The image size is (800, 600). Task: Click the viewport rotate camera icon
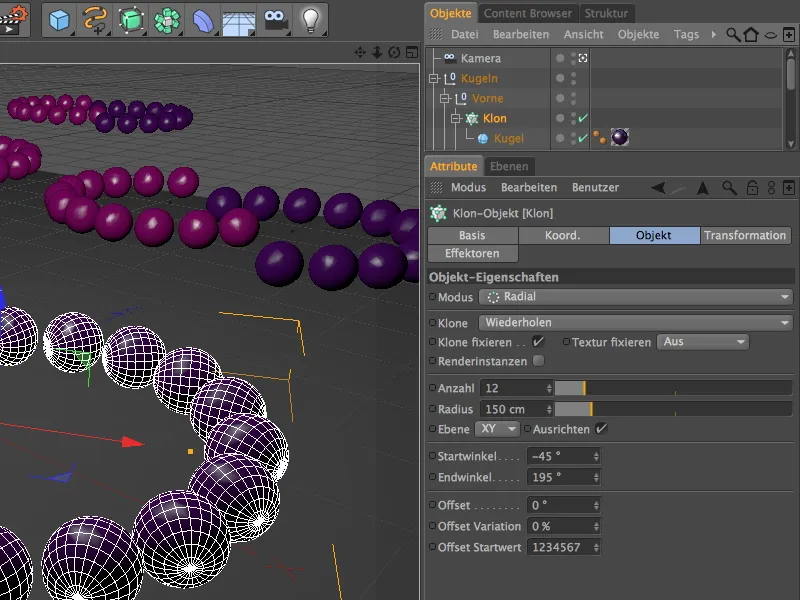394,52
